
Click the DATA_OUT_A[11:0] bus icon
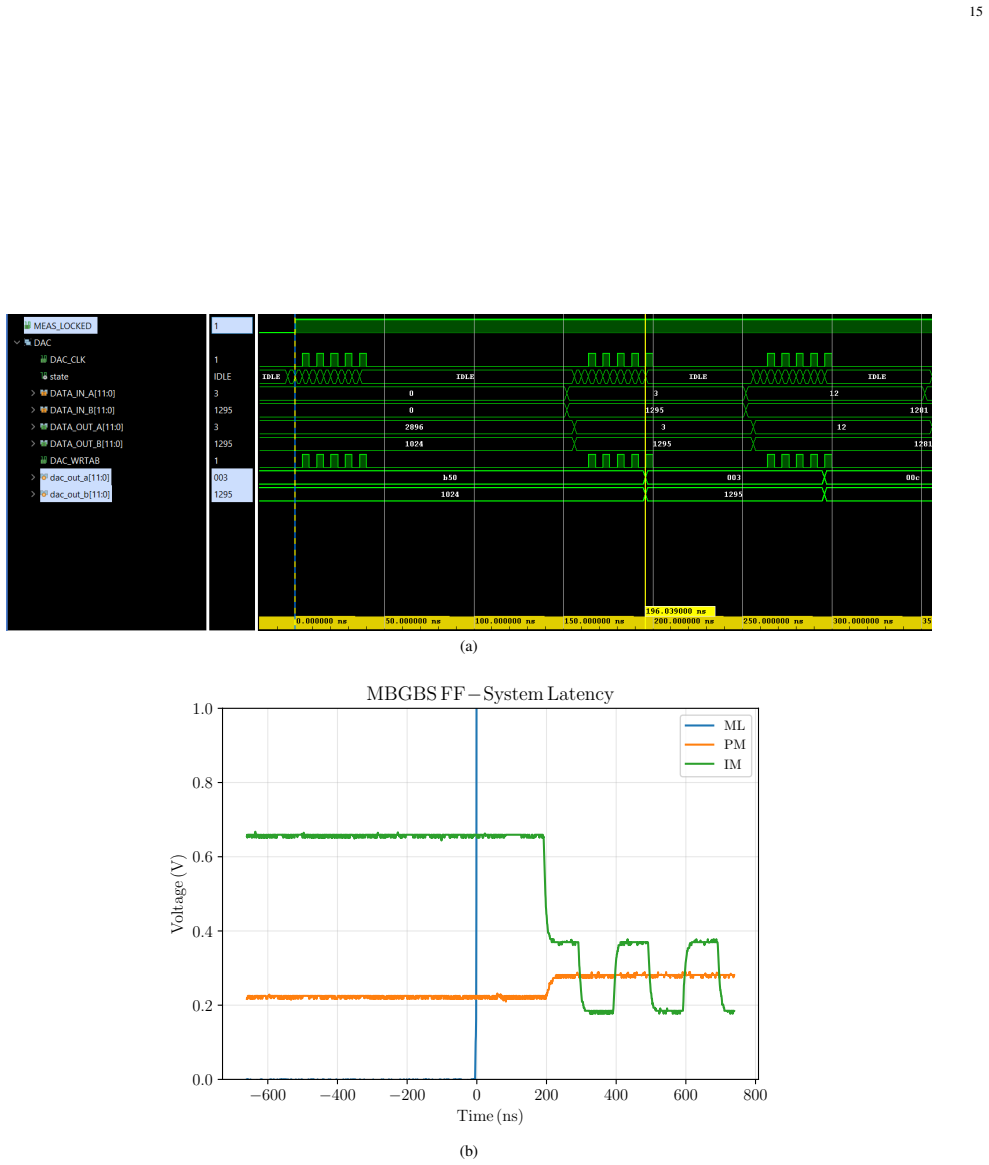tap(44, 427)
